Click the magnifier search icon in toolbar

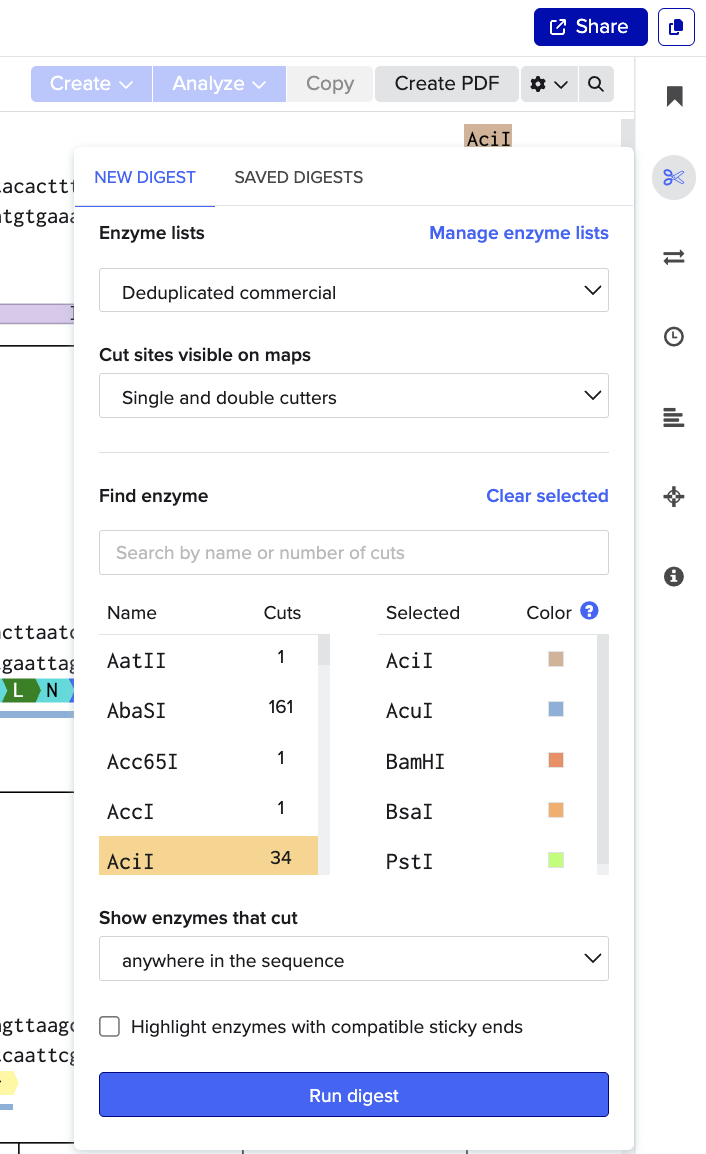[596, 84]
